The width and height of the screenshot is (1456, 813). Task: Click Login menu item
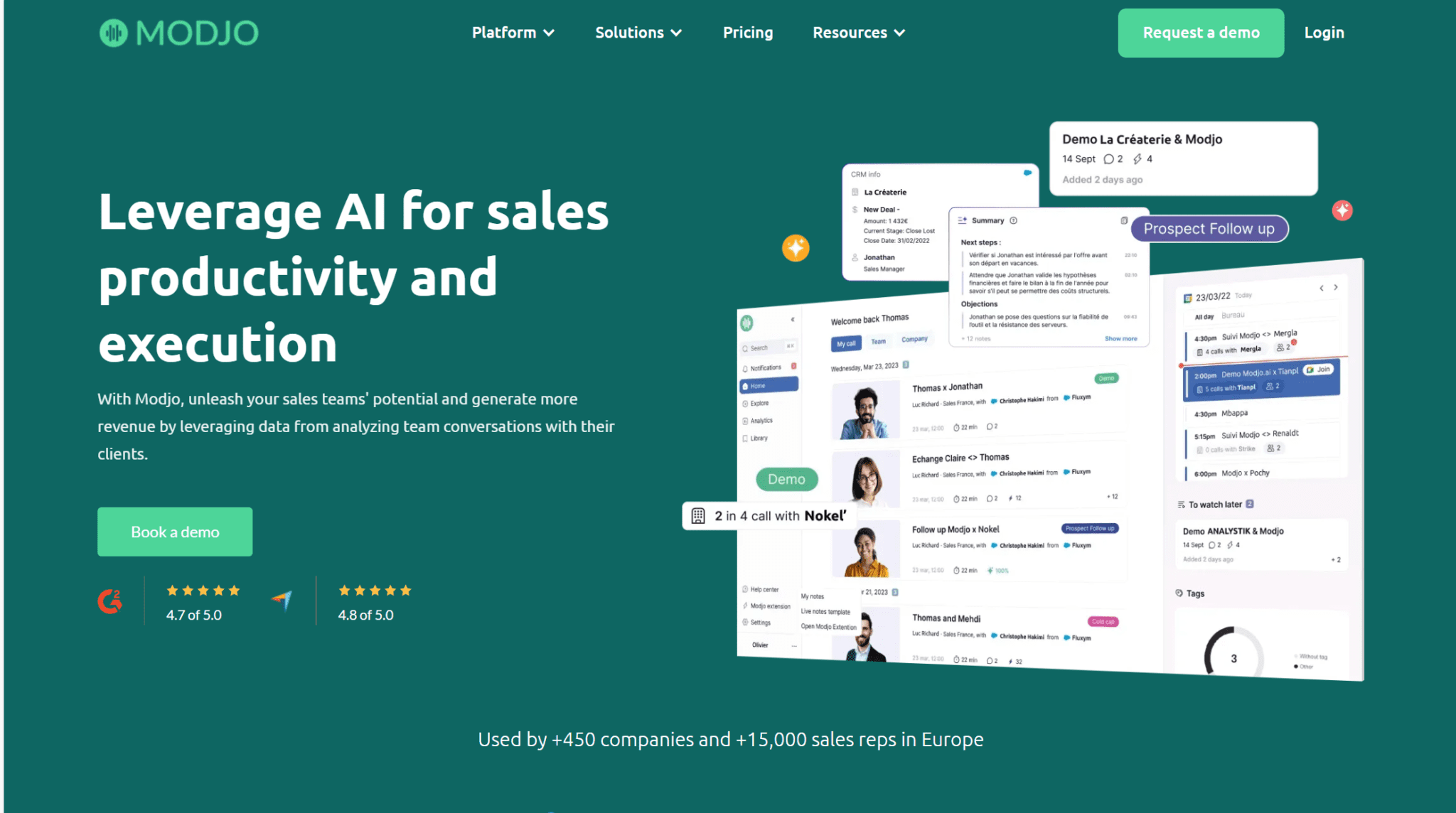pyautogui.click(x=1325, y=32)
